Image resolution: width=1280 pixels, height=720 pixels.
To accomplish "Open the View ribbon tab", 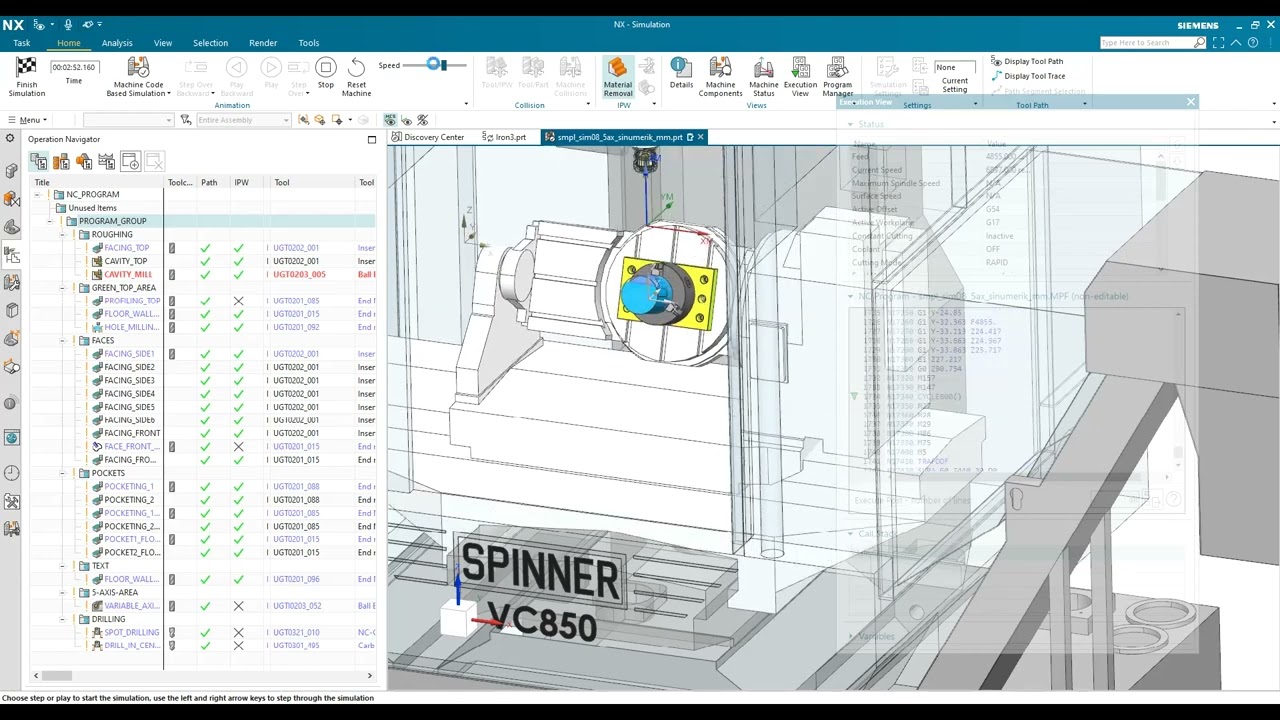I will coord(163,43).
